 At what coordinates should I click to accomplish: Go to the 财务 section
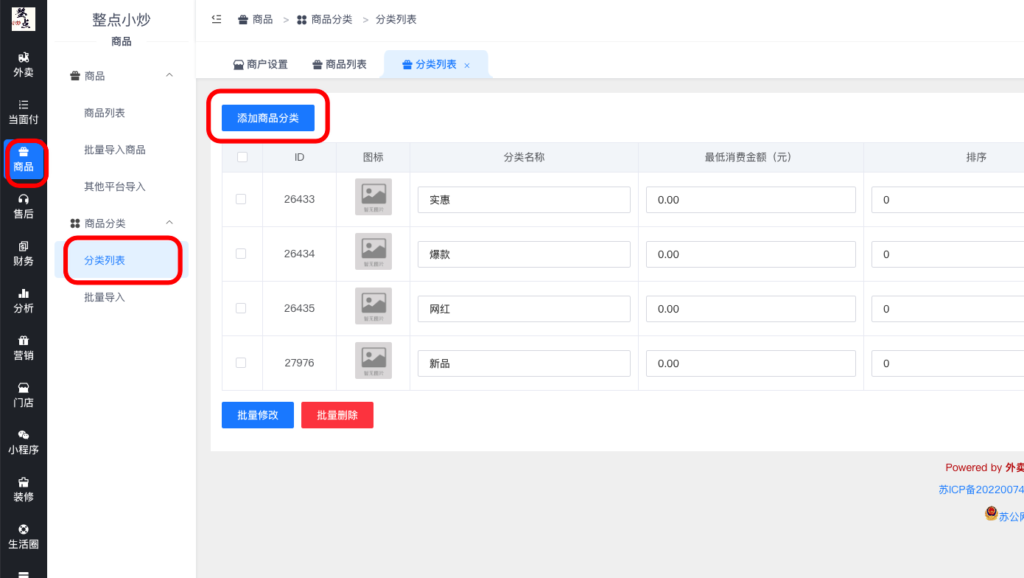(x=23, y=256)
